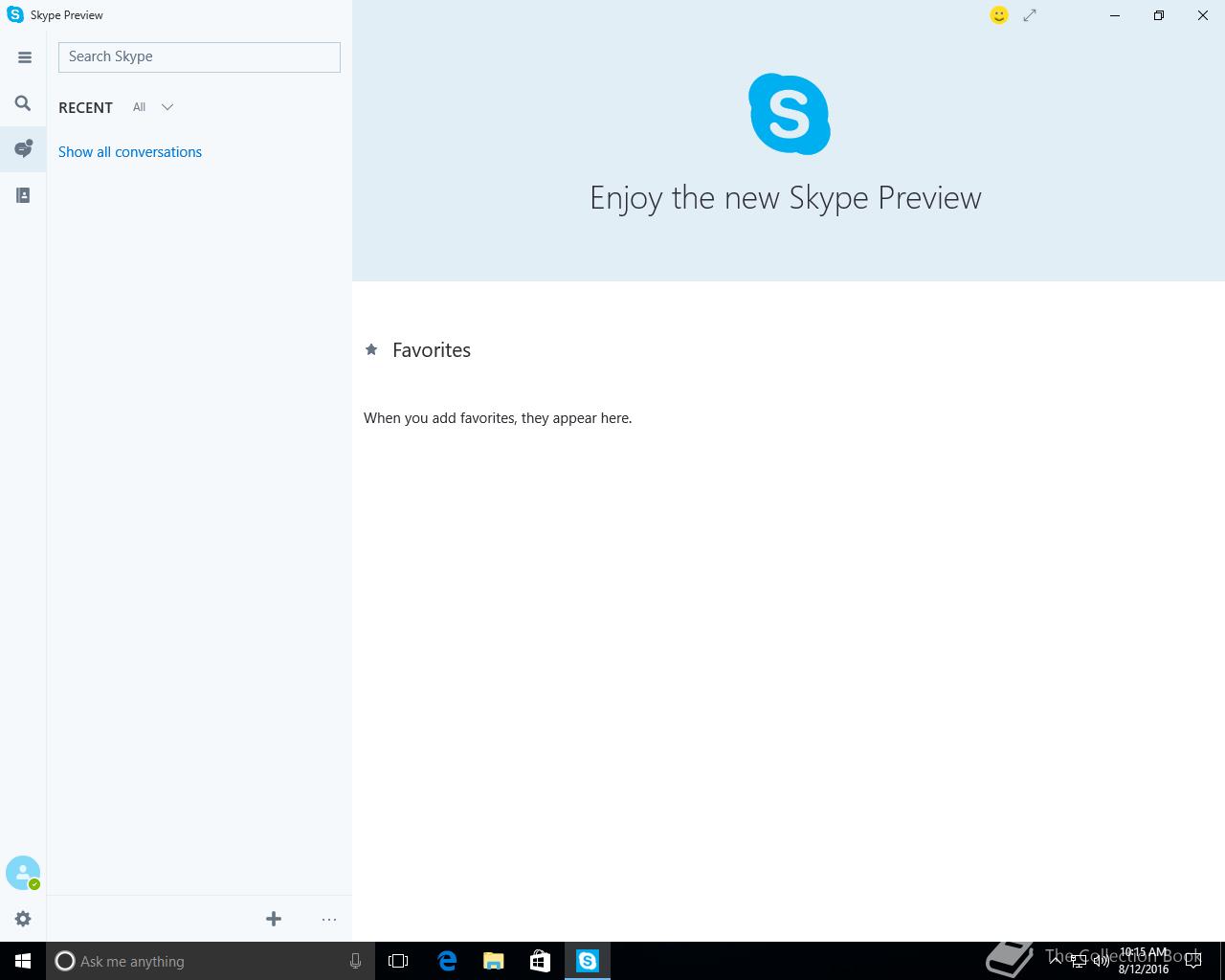The height and width of the screenshot is (980, 1225).
Task: Open the contacts address book icon
Action: pyautogui.click(x=23, y=195)
